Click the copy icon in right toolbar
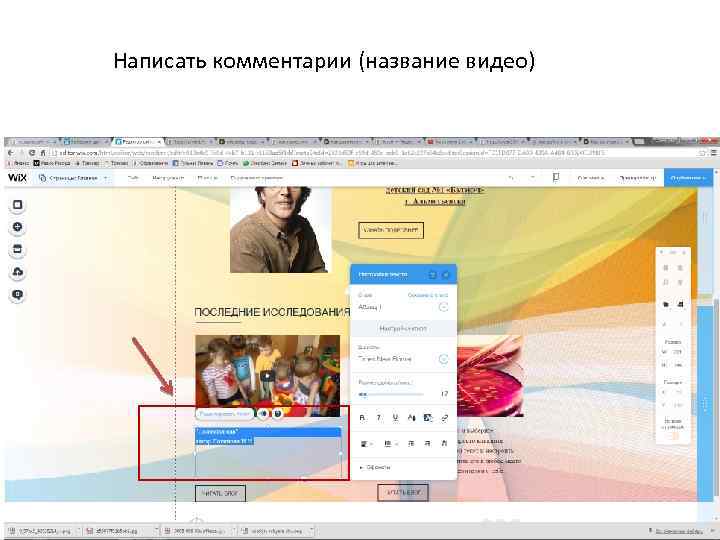The height and width of the screenshot is (540, 720). [666, 268]
